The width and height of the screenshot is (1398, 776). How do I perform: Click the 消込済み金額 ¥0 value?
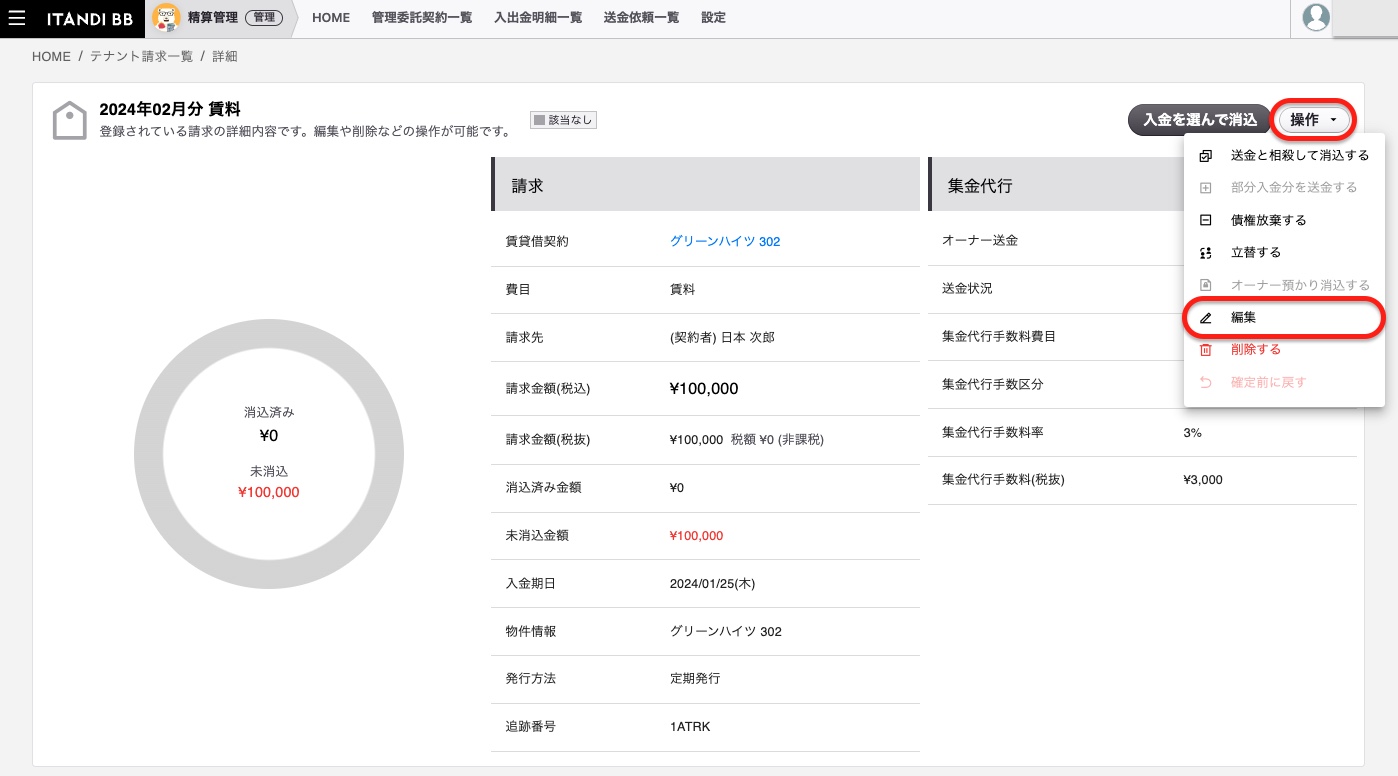pos(677,488)
